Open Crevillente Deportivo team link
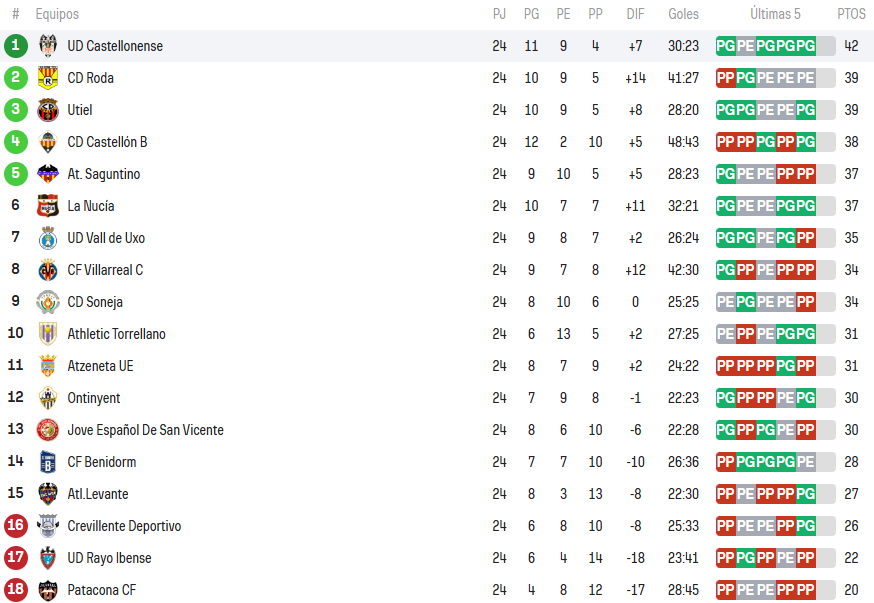The width and height of the screenshot is (874, 603). [124, 526]
